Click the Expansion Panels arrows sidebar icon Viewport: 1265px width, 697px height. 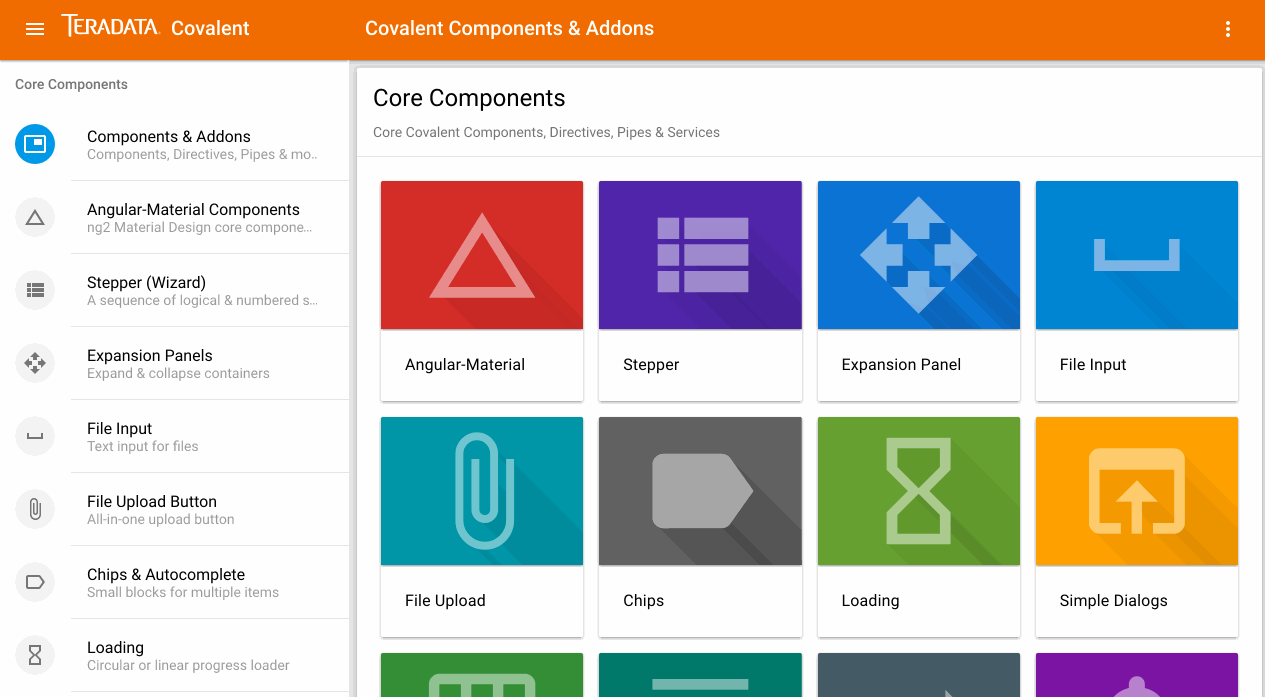(x=35, y=363)
